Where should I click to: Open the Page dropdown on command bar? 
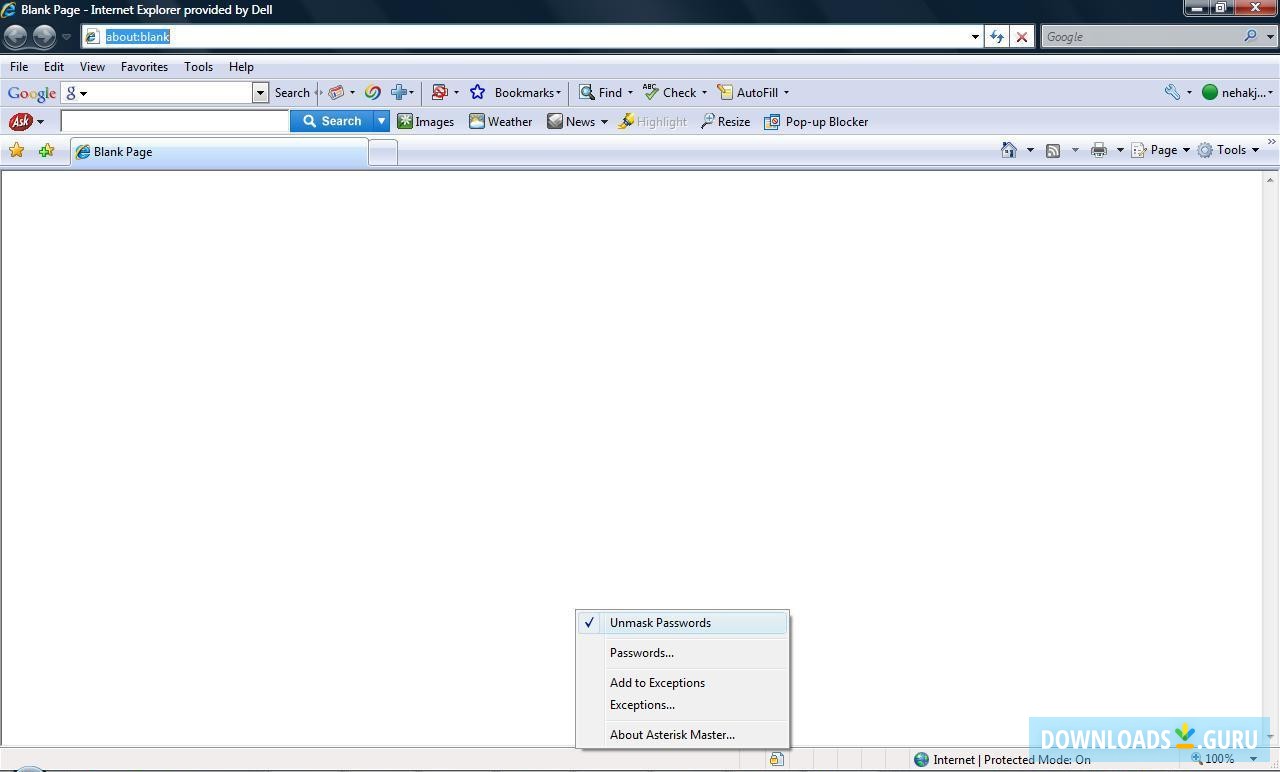[x=1160, y=150]
